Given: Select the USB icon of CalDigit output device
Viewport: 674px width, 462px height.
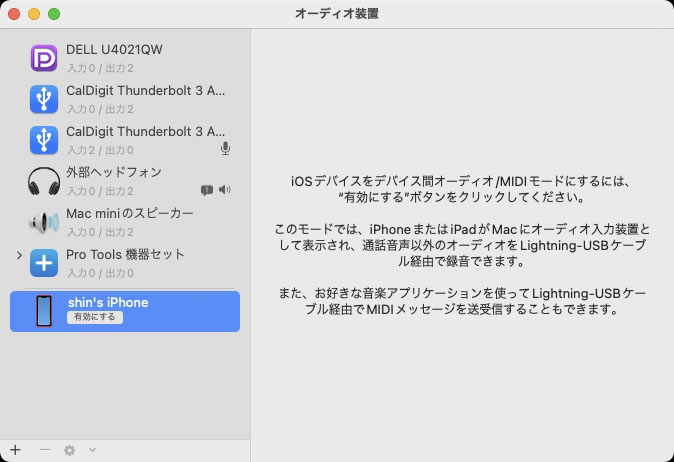Looking at the screenshot, I should 44,99.
